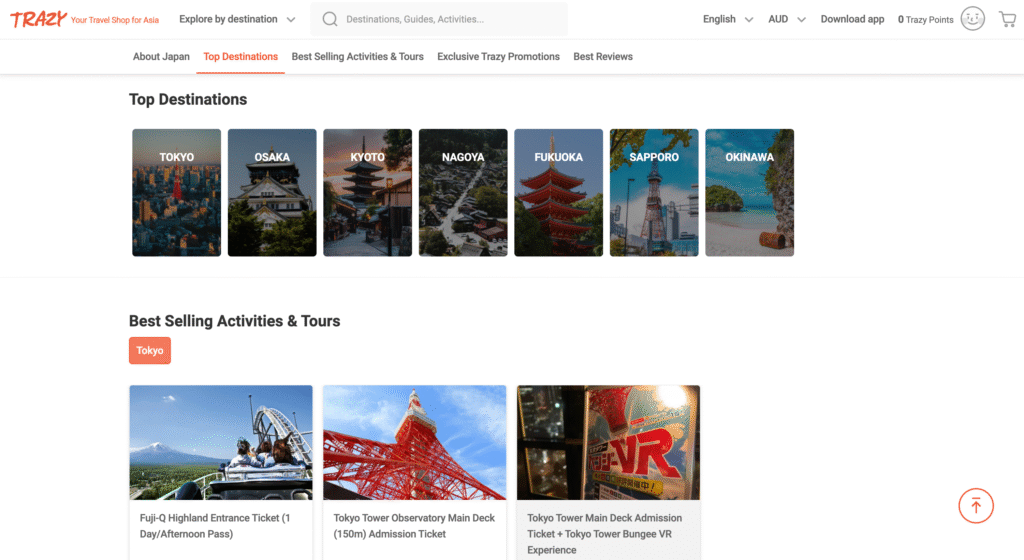Click the search magnifier icon
1024x560 pixels.
[x=330, y=19]
